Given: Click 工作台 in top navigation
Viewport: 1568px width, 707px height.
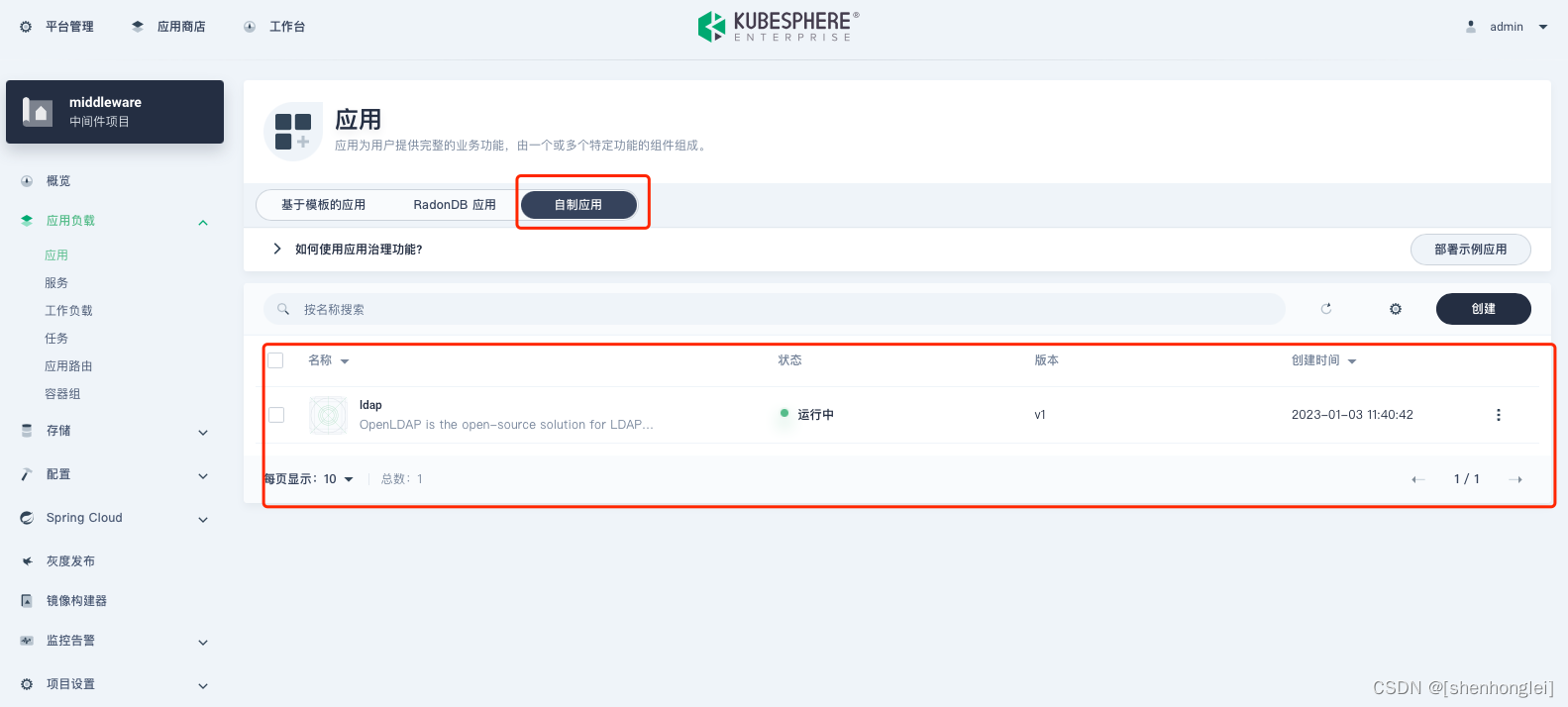Looking at the screenshot, I should click(x=287, y=27).
